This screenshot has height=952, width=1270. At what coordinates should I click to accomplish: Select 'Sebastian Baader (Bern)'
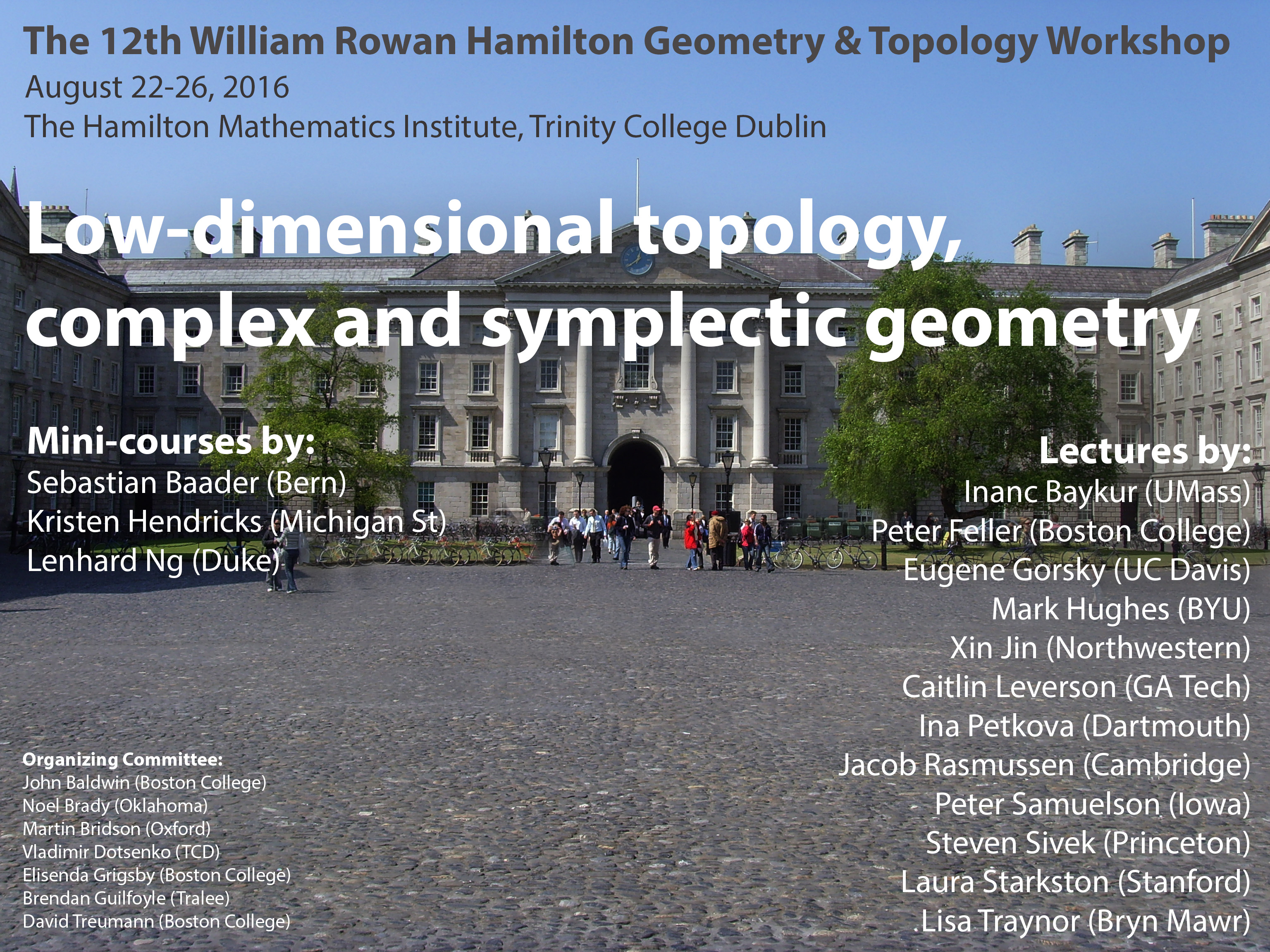pyautogui.click(x=186, y=483)
